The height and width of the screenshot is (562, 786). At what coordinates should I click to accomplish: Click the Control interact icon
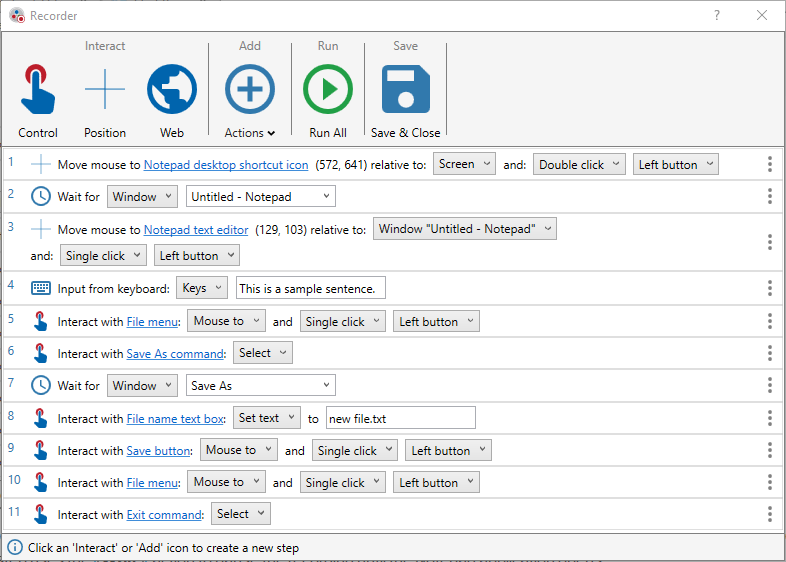(38, 90)
